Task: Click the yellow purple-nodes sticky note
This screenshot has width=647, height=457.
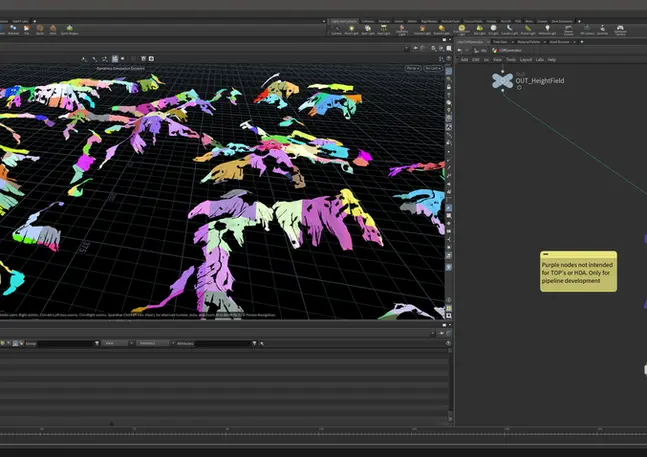Action: click(578, 270)
